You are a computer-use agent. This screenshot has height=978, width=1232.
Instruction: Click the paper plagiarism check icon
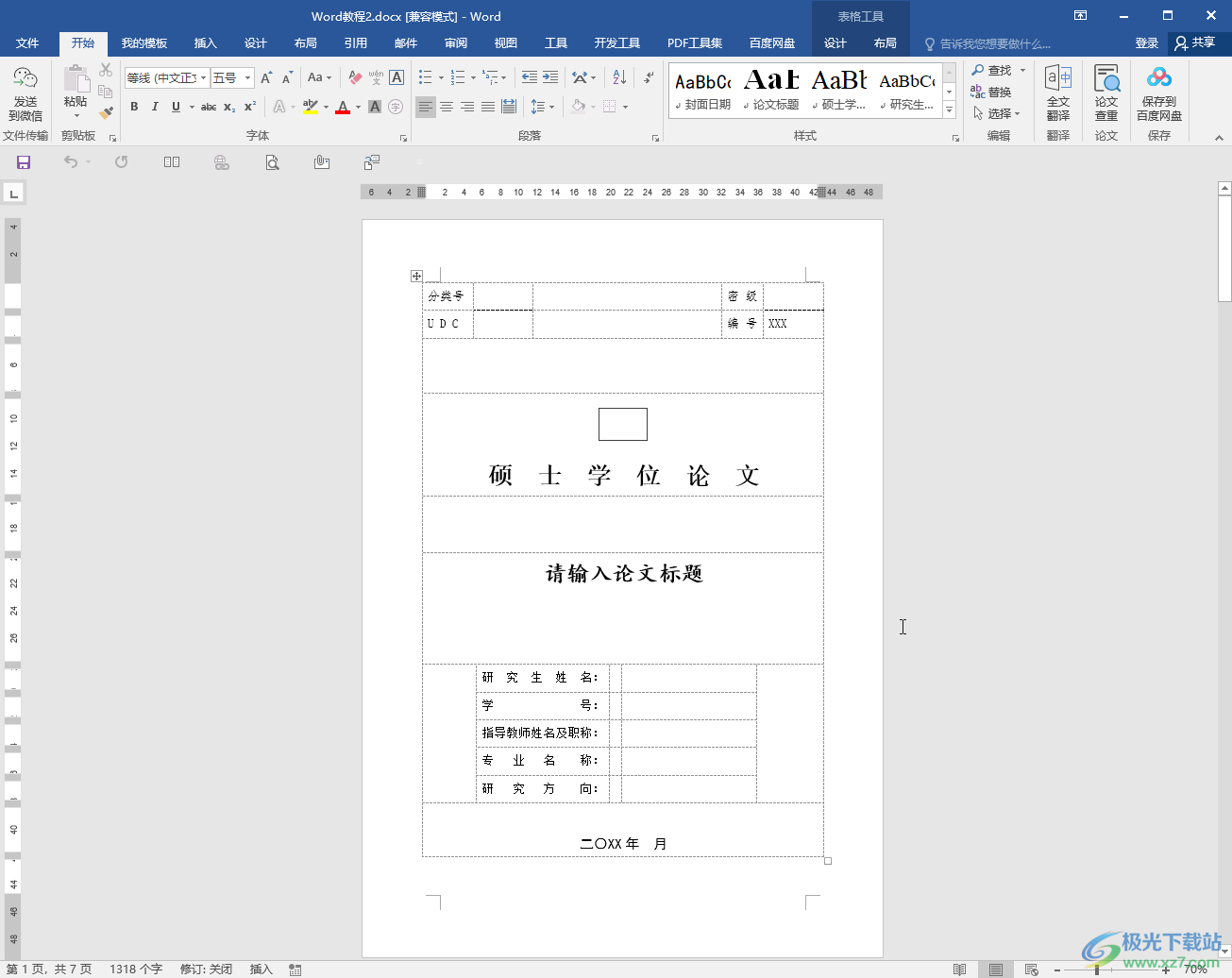[x=1106, y=93]
